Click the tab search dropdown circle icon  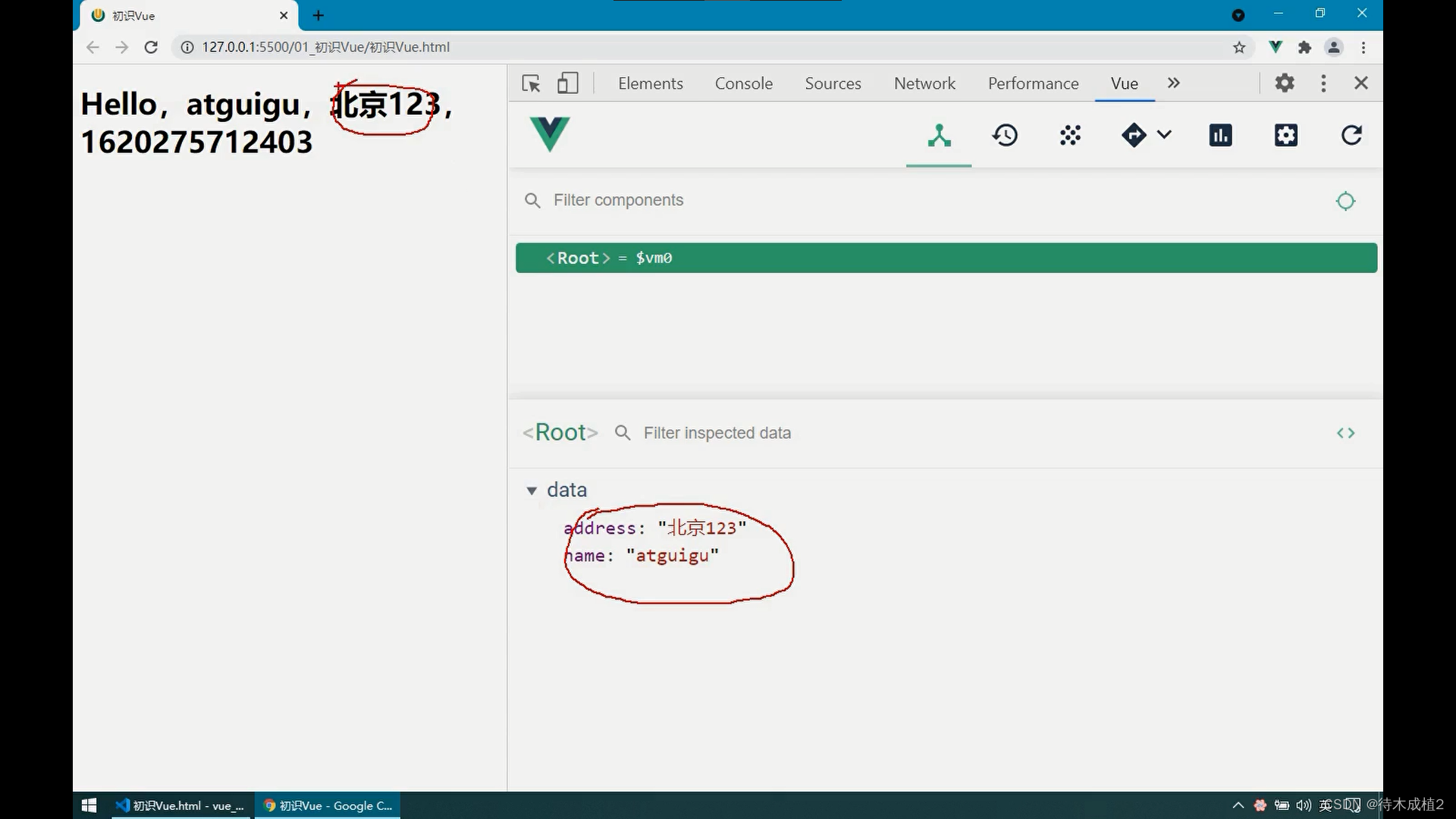[1238, 15]
